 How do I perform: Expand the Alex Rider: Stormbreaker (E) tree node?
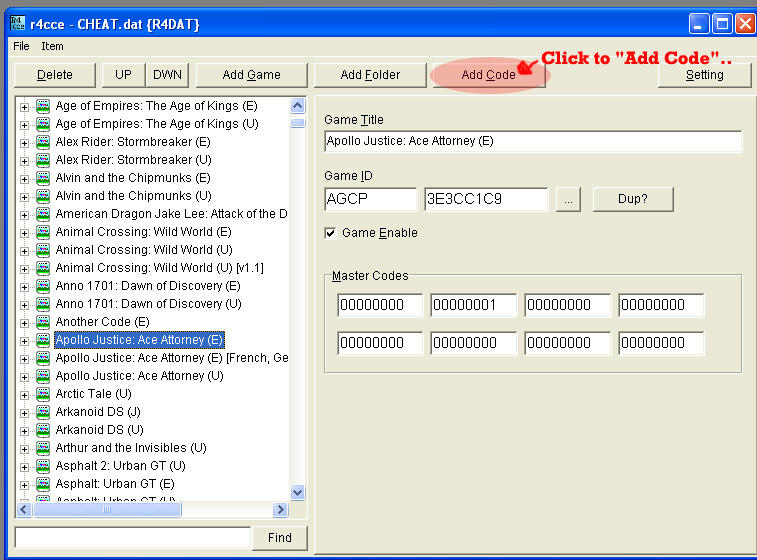[24, 143]
